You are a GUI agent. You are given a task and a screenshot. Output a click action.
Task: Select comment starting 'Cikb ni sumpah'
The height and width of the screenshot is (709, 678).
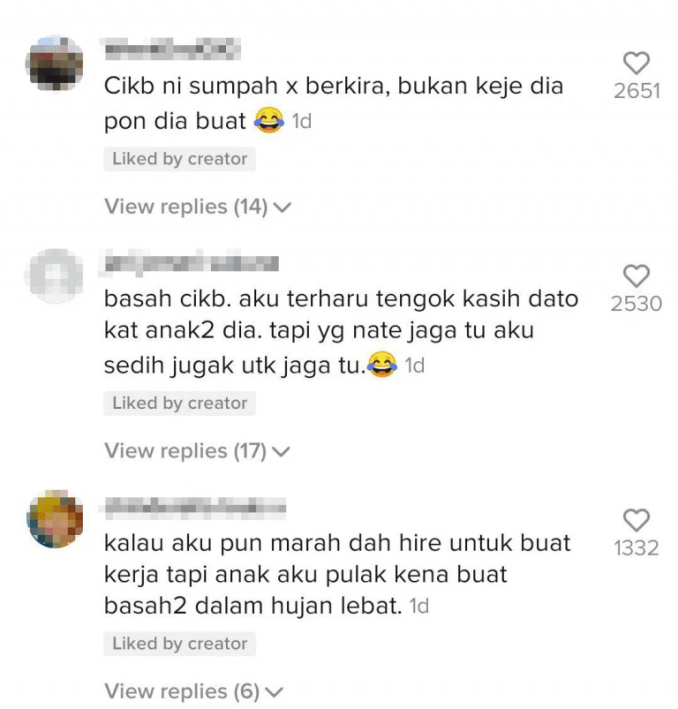[333, 104]
